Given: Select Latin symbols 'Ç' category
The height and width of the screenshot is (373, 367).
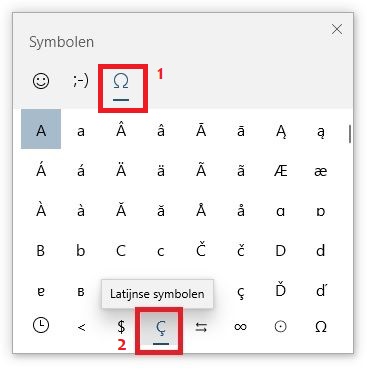Looking at the screenshot, I should point(161,330).
